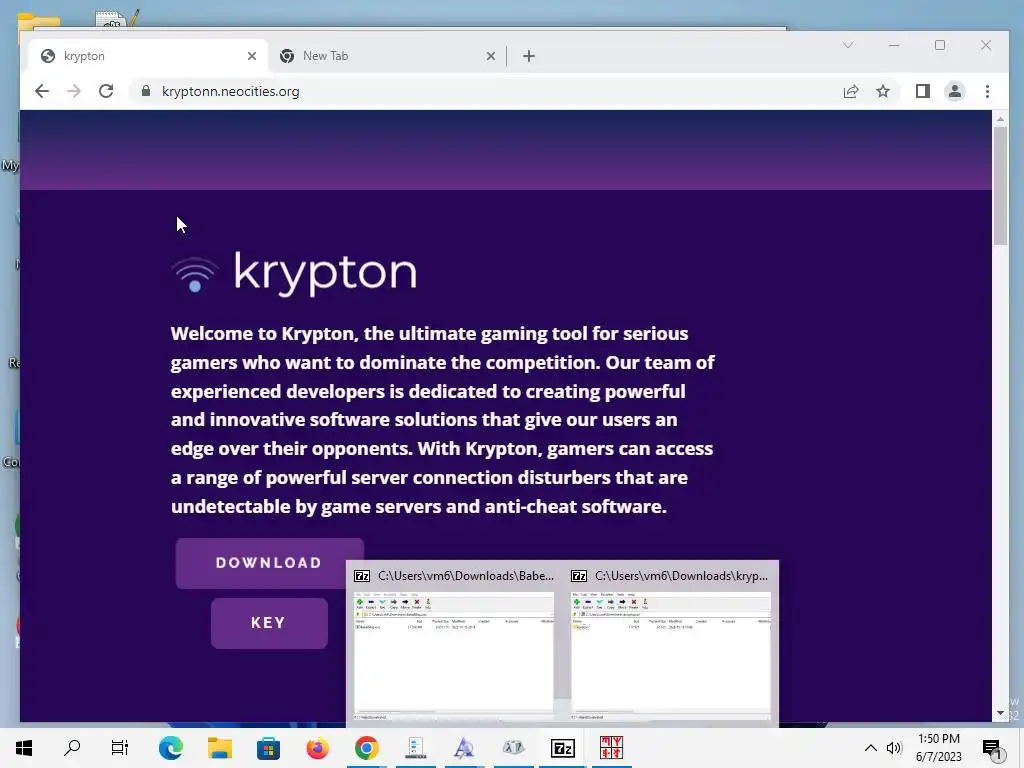Show hidden system tray icons
The height and width of the screenshot is (768, 1024).
tap(871, 748)
